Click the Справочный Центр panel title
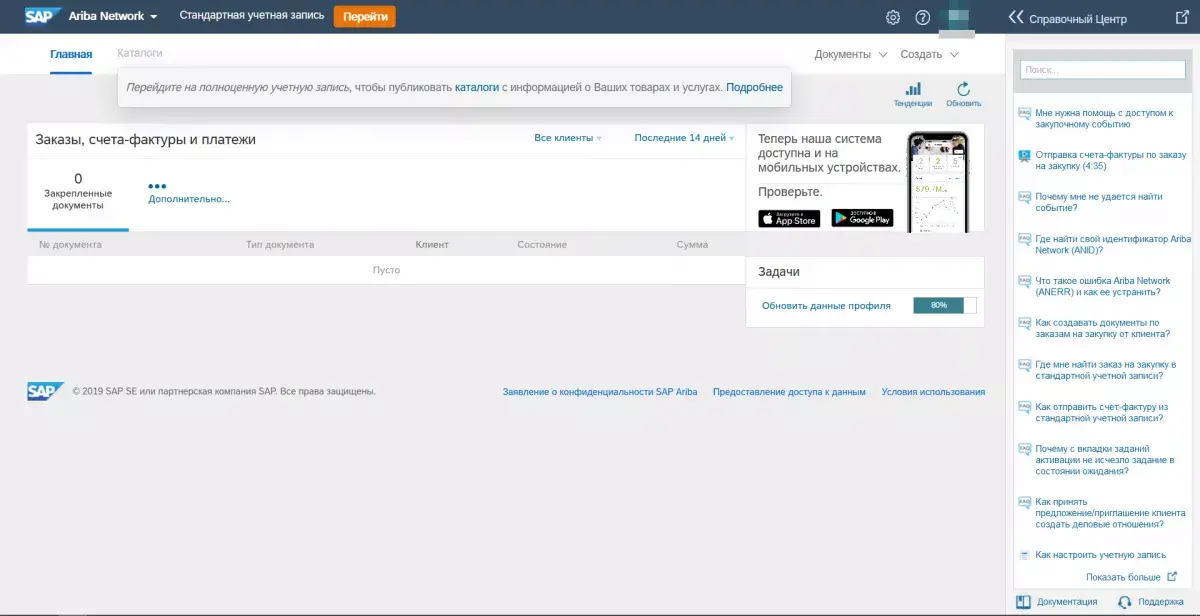The image size is (1200, 616). (x=1078, y=19)
